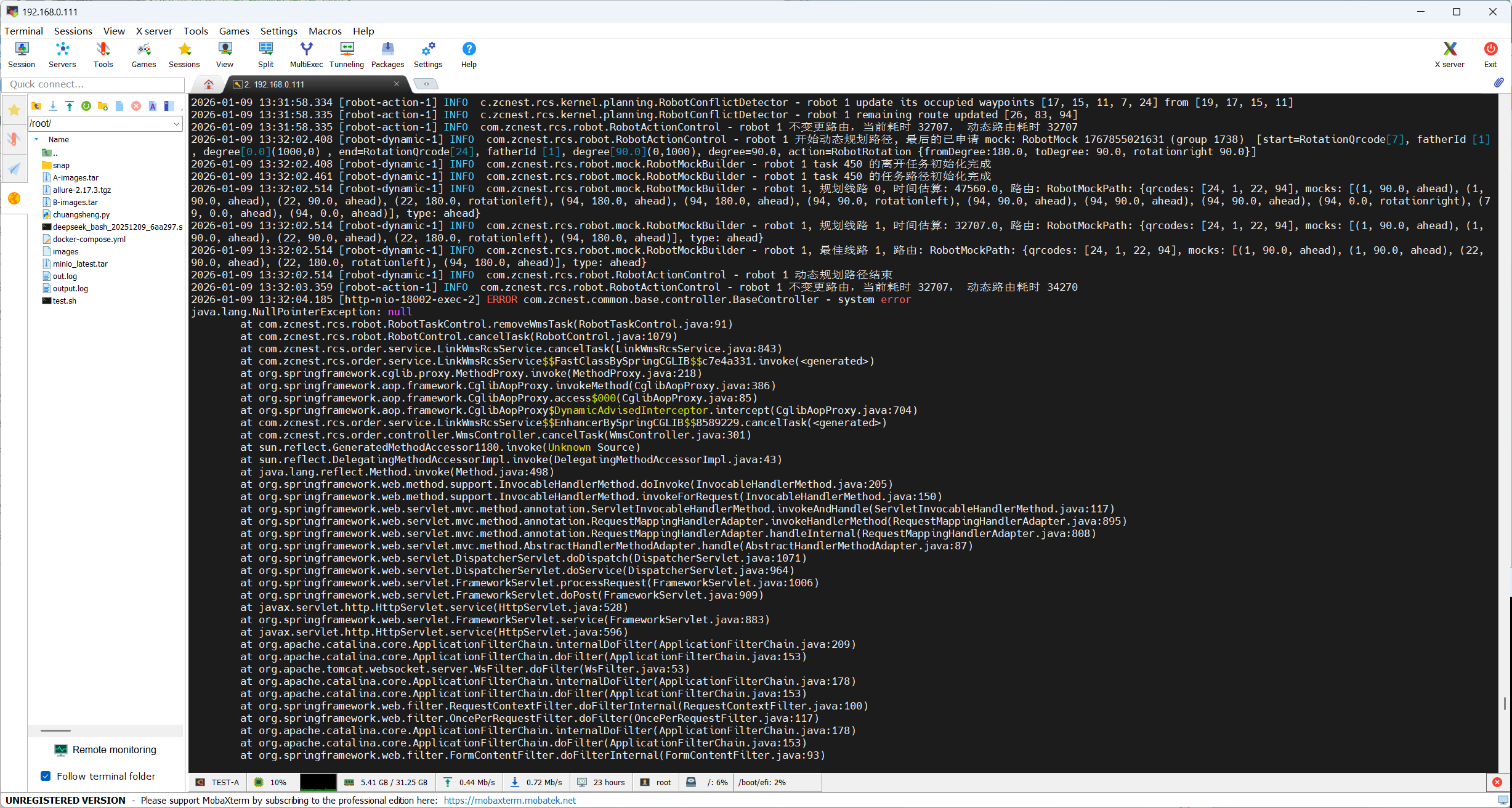
Task: Click the SFTP refresh folder icon
Action: (86, 106)
